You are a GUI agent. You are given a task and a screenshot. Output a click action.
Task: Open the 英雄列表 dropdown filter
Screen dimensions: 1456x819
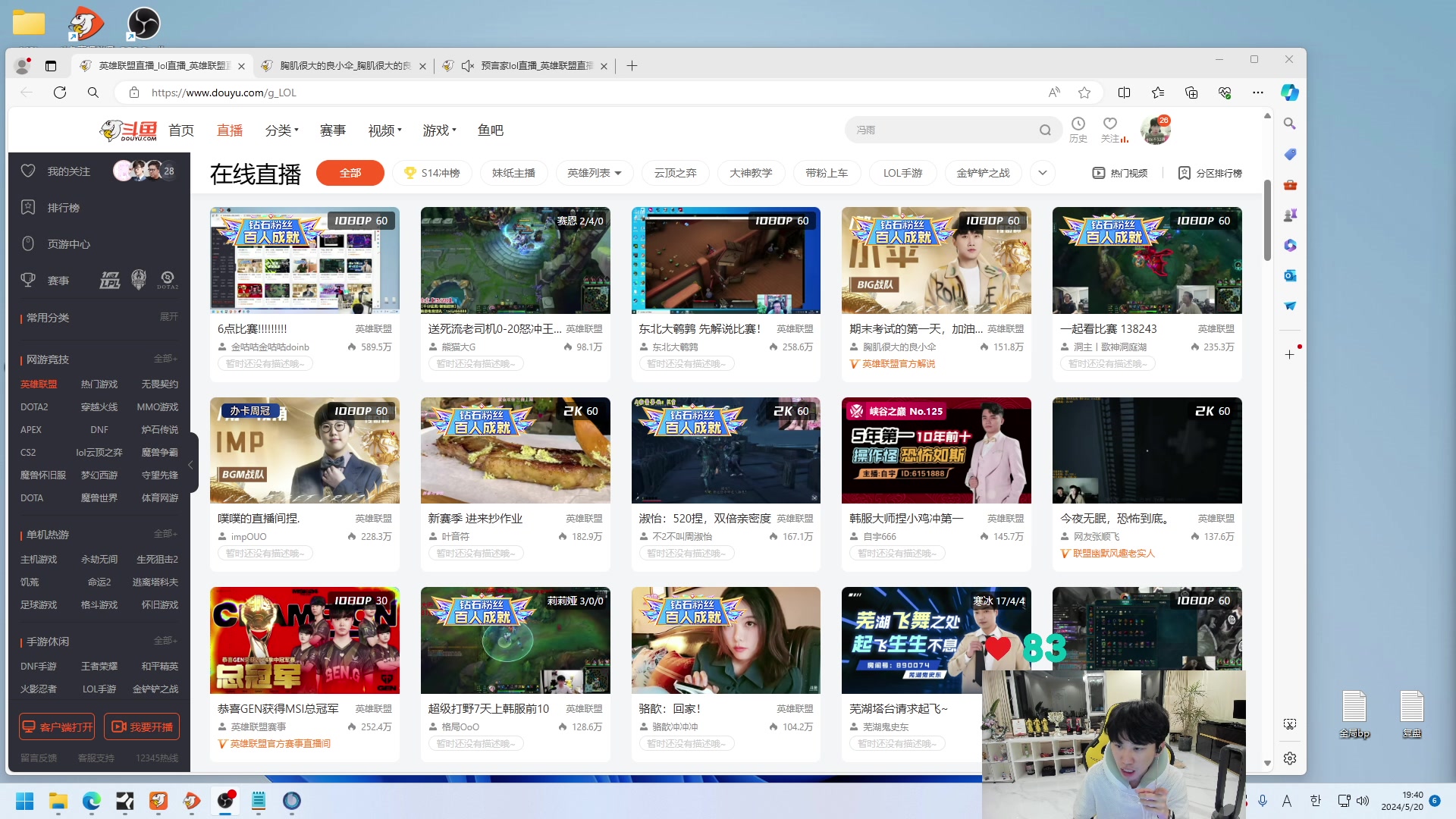coord(595,173)
